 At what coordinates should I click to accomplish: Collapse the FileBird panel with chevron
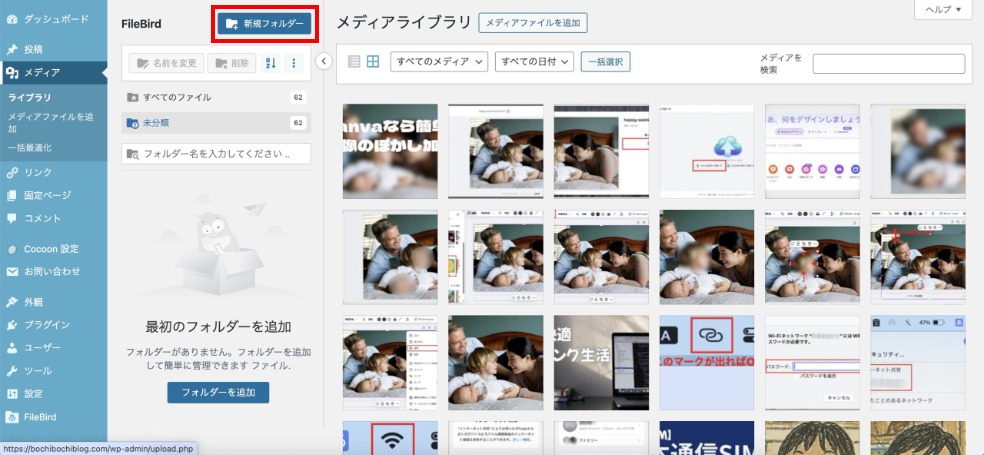point(323,61)
